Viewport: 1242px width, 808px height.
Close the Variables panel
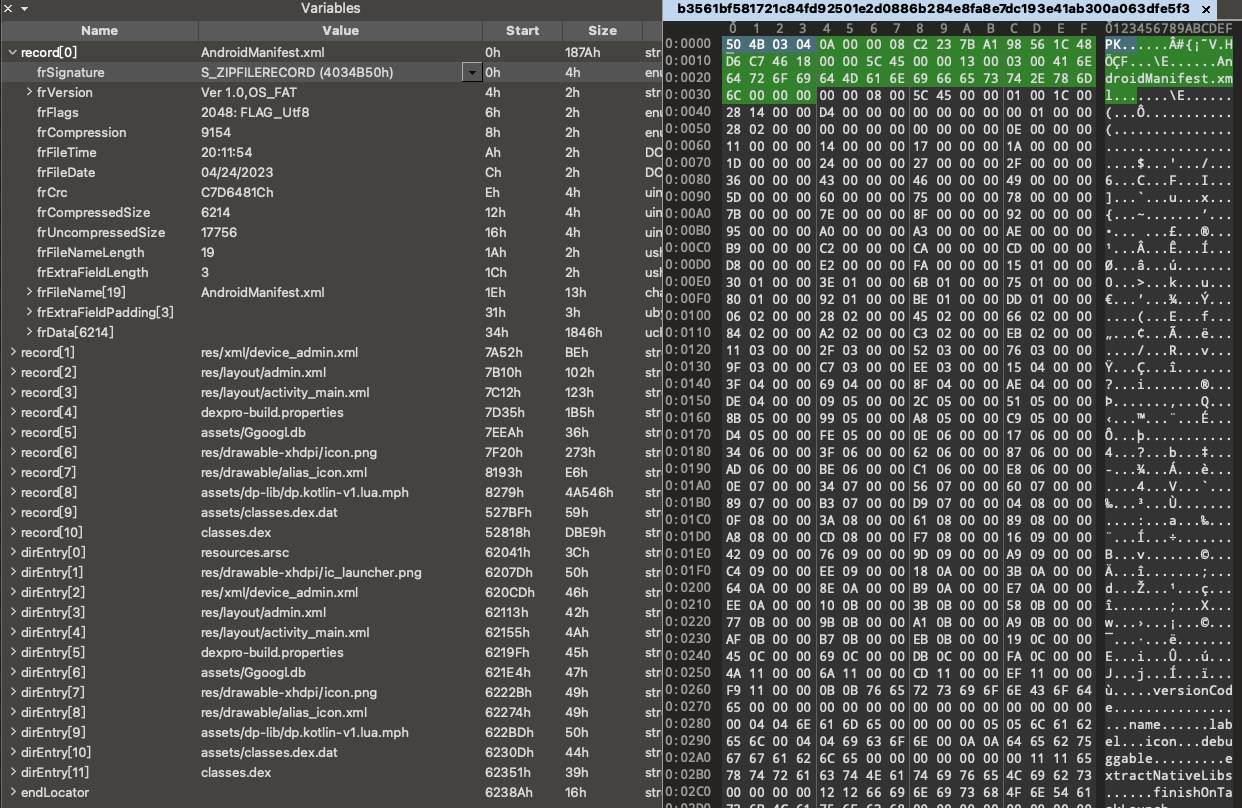[7, 8]
